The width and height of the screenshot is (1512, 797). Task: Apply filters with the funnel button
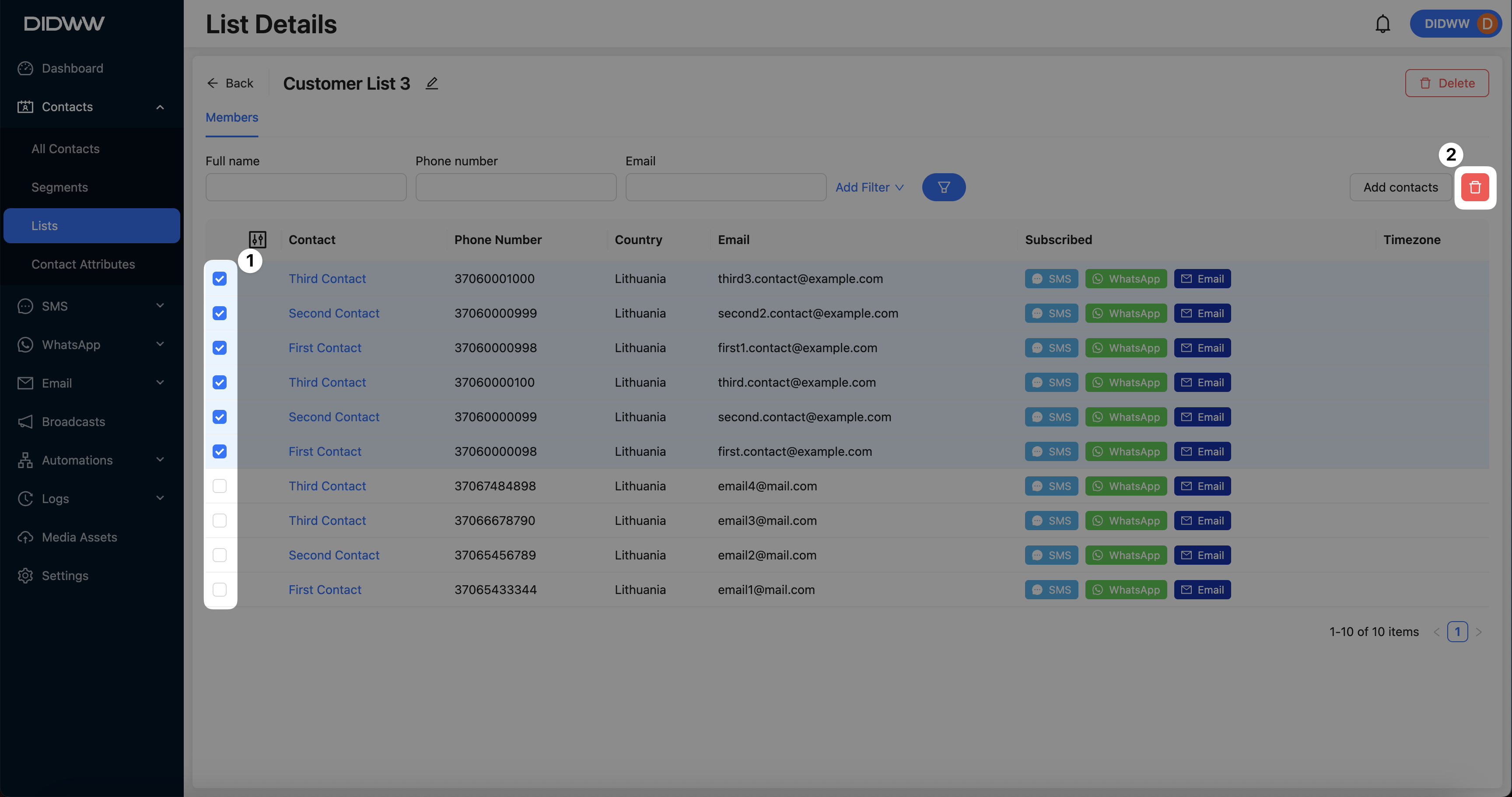(x=943, y=187)
